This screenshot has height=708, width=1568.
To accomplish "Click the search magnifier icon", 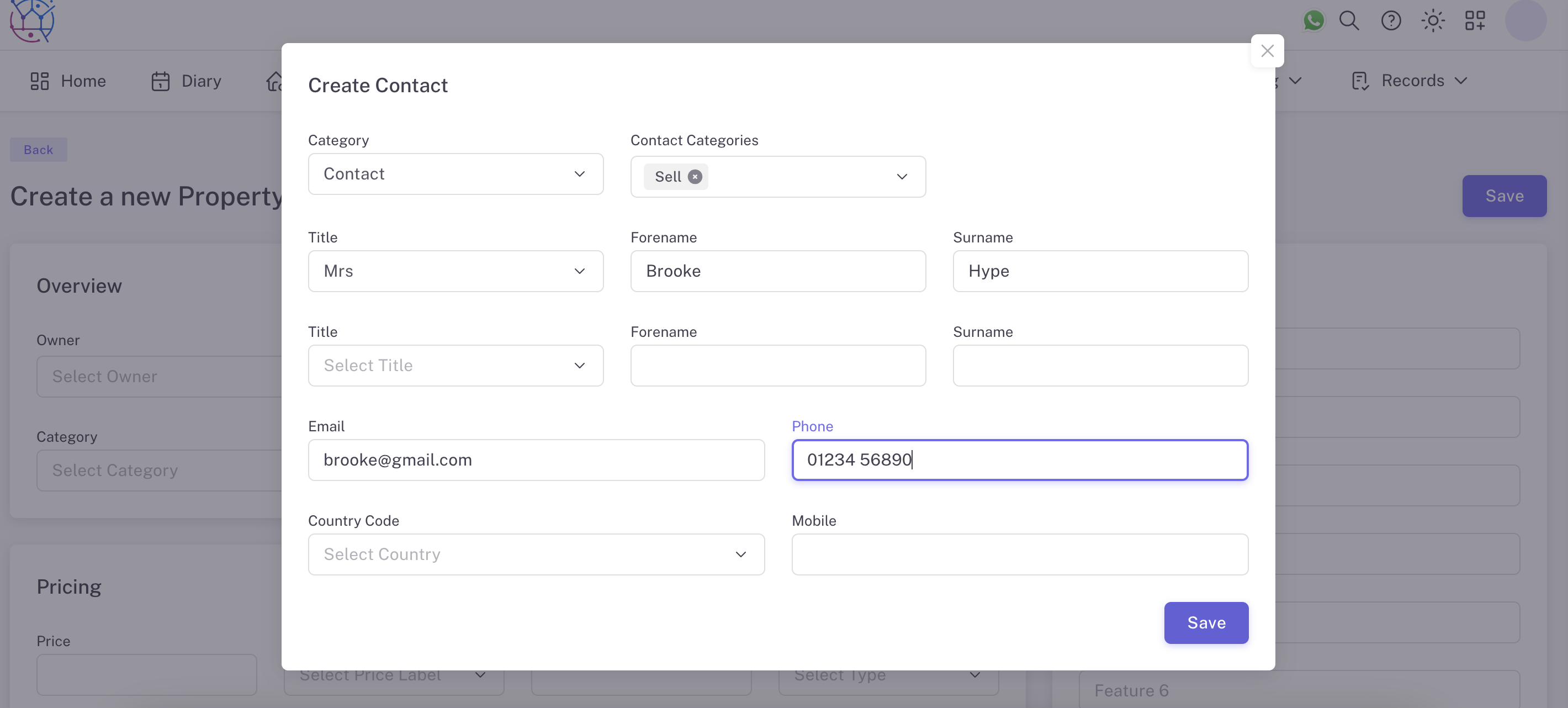I will click(1349, 20).
